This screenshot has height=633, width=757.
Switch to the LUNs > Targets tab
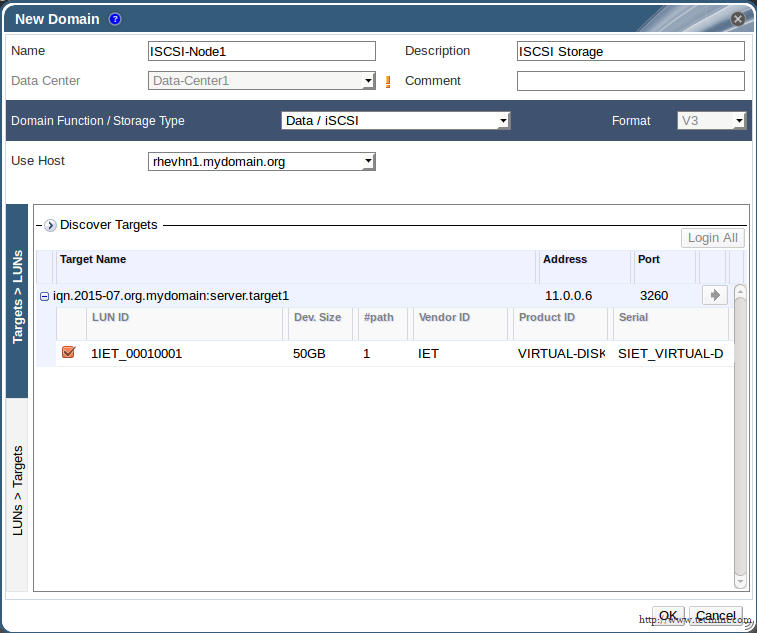(x=17, y=492)
